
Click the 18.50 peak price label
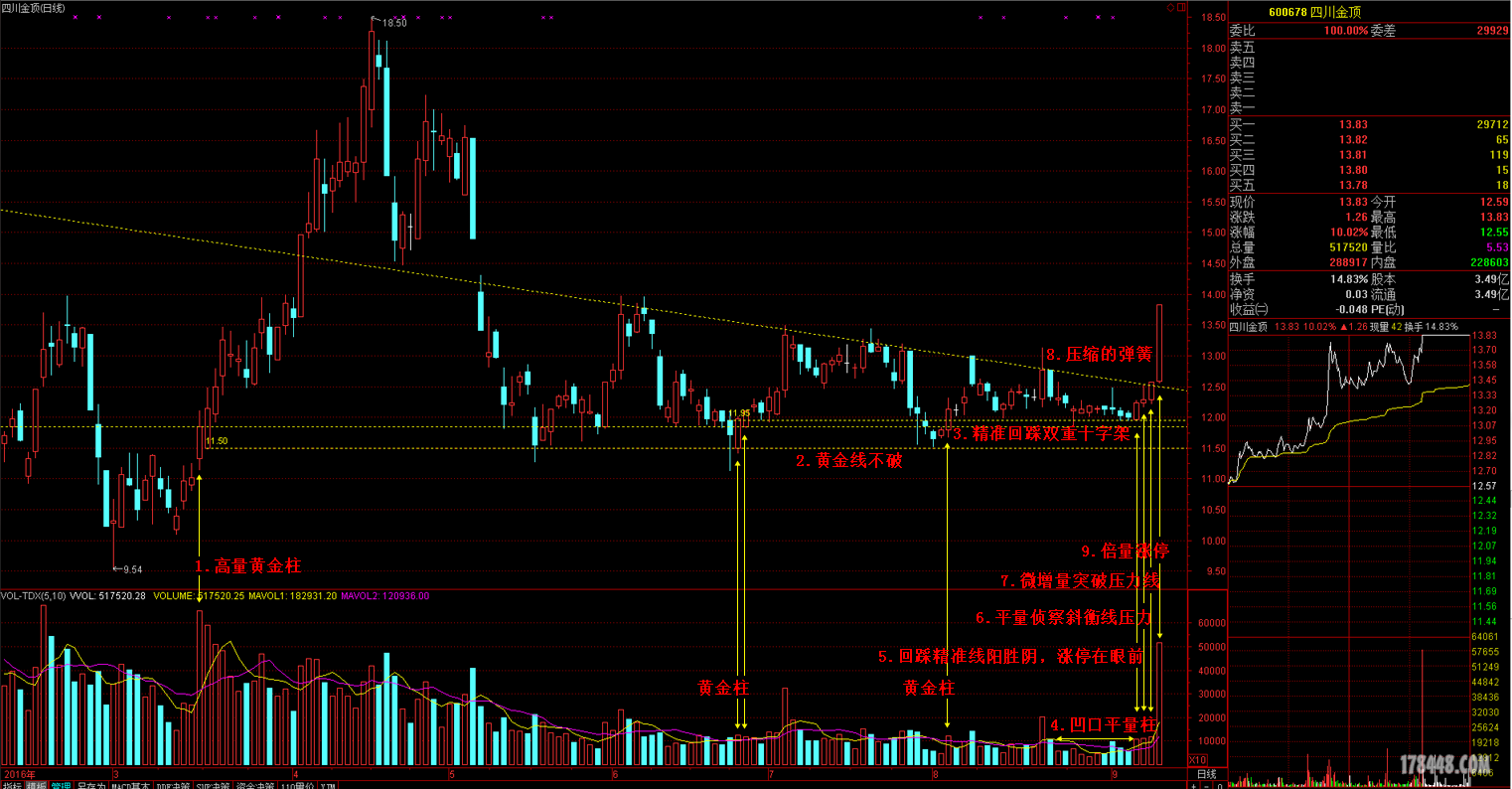[x=394, y=22]
